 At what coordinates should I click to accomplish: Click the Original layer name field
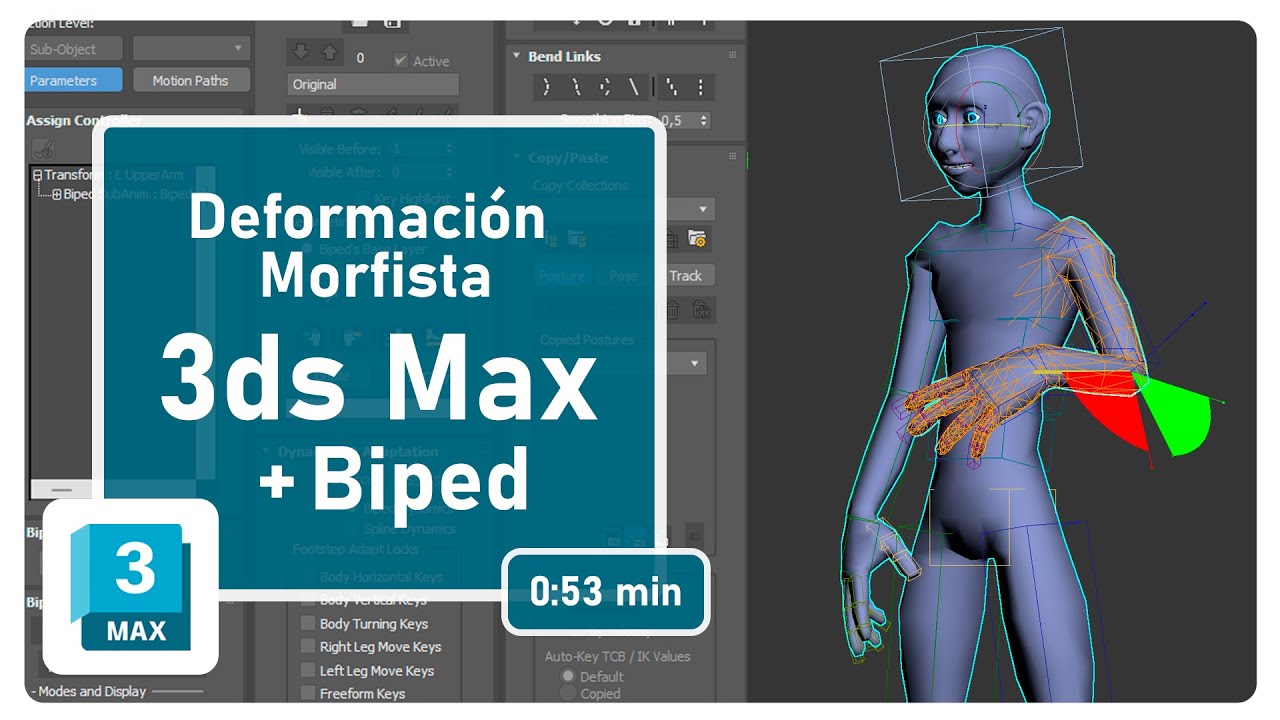tap(373, 84)
